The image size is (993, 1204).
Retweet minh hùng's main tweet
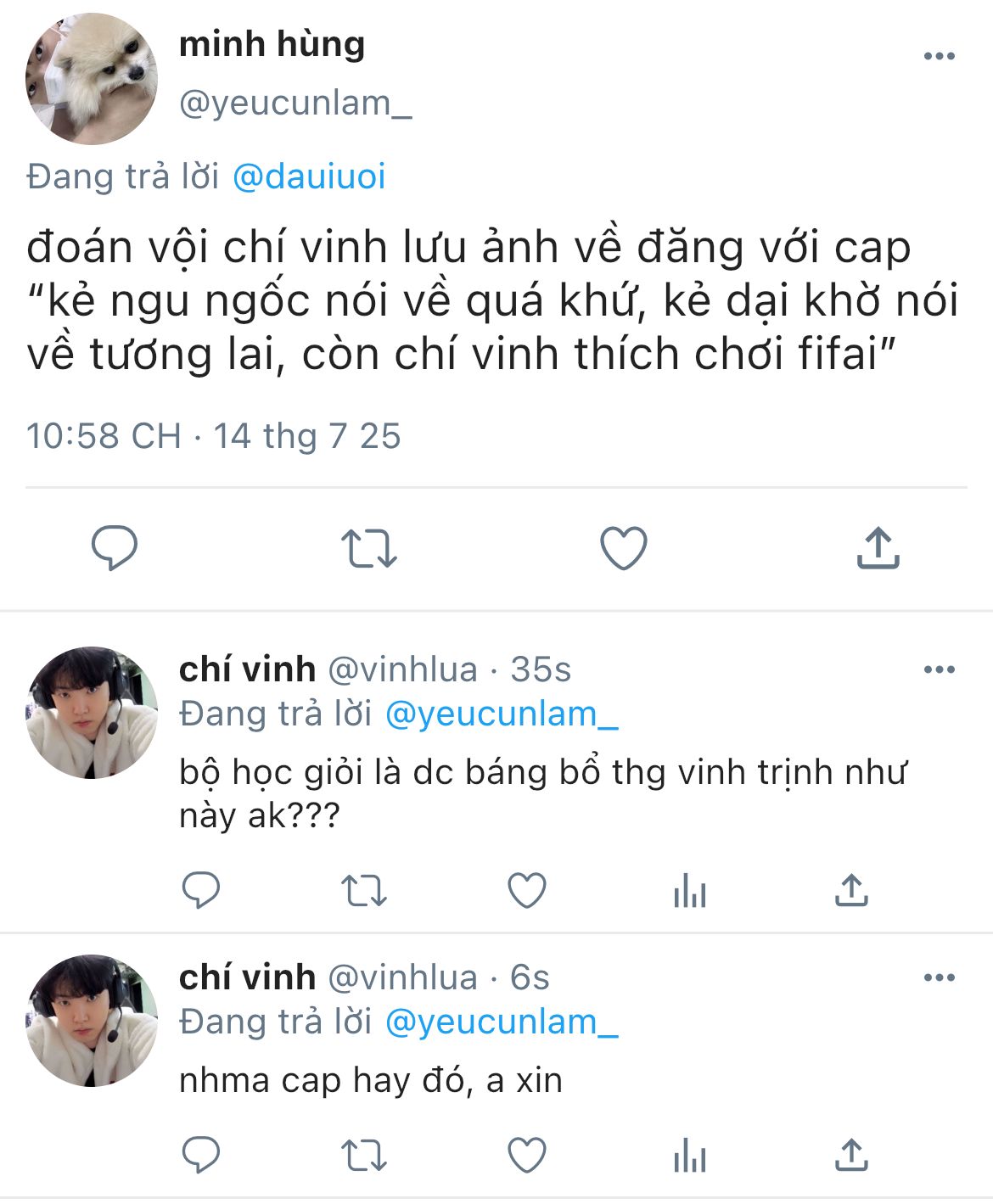[368, 548]
